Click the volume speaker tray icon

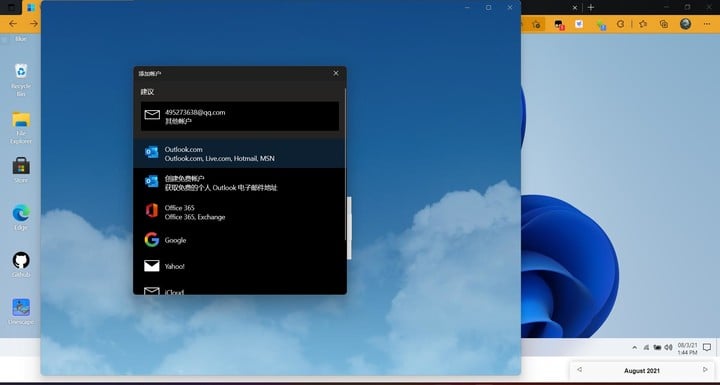pyautogui.click(x=669, y=348)
